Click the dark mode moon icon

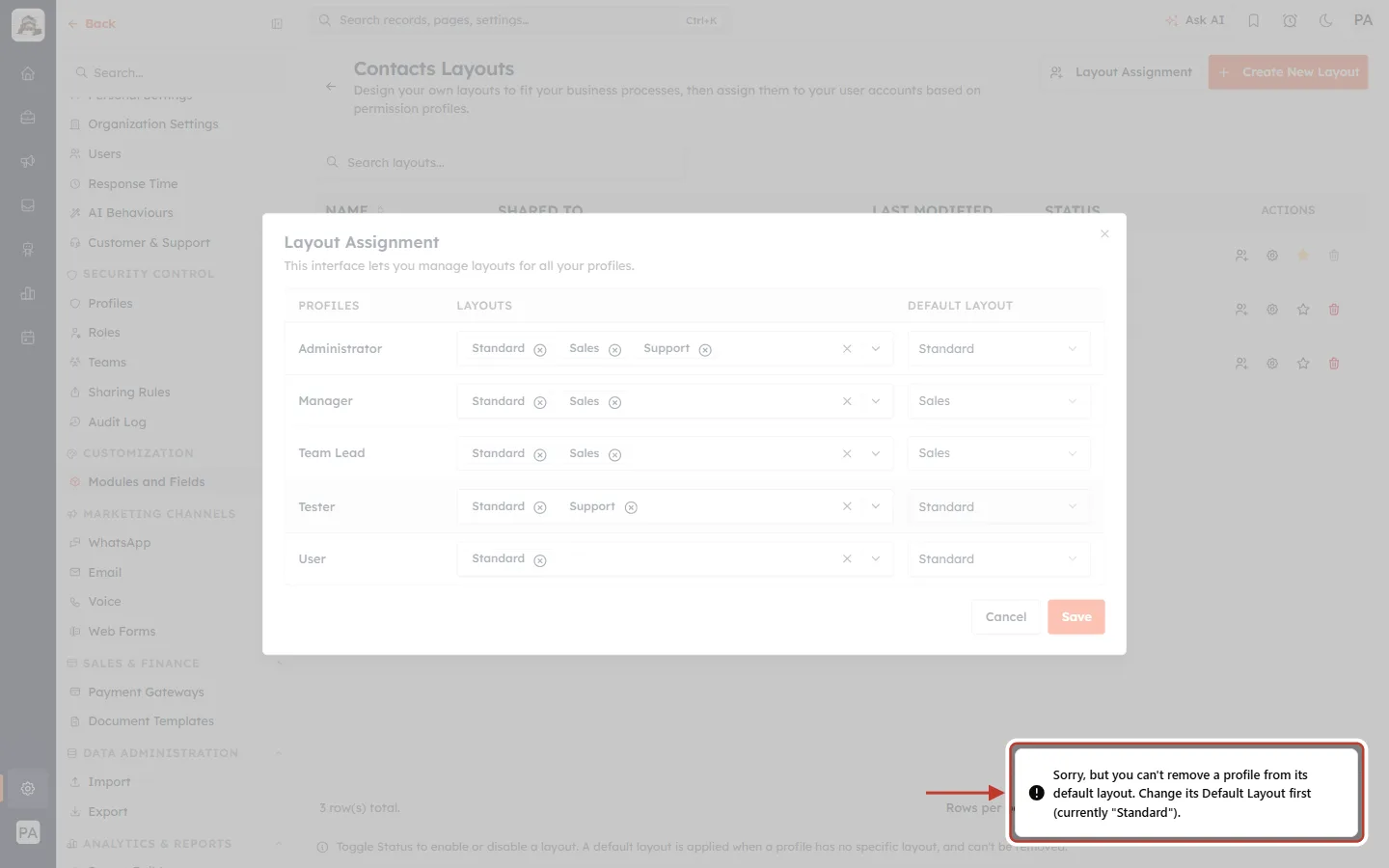tap(1325, 20)
